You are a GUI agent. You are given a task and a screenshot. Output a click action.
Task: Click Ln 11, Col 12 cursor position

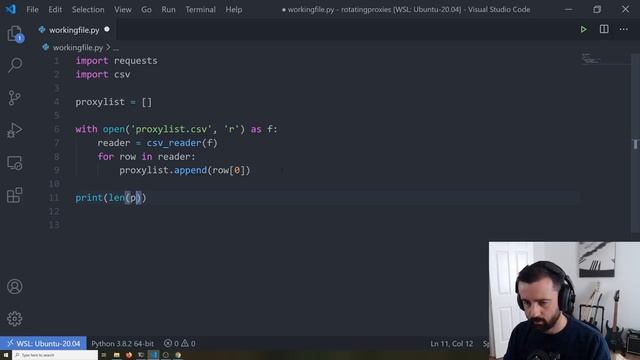tap(451, 344)
